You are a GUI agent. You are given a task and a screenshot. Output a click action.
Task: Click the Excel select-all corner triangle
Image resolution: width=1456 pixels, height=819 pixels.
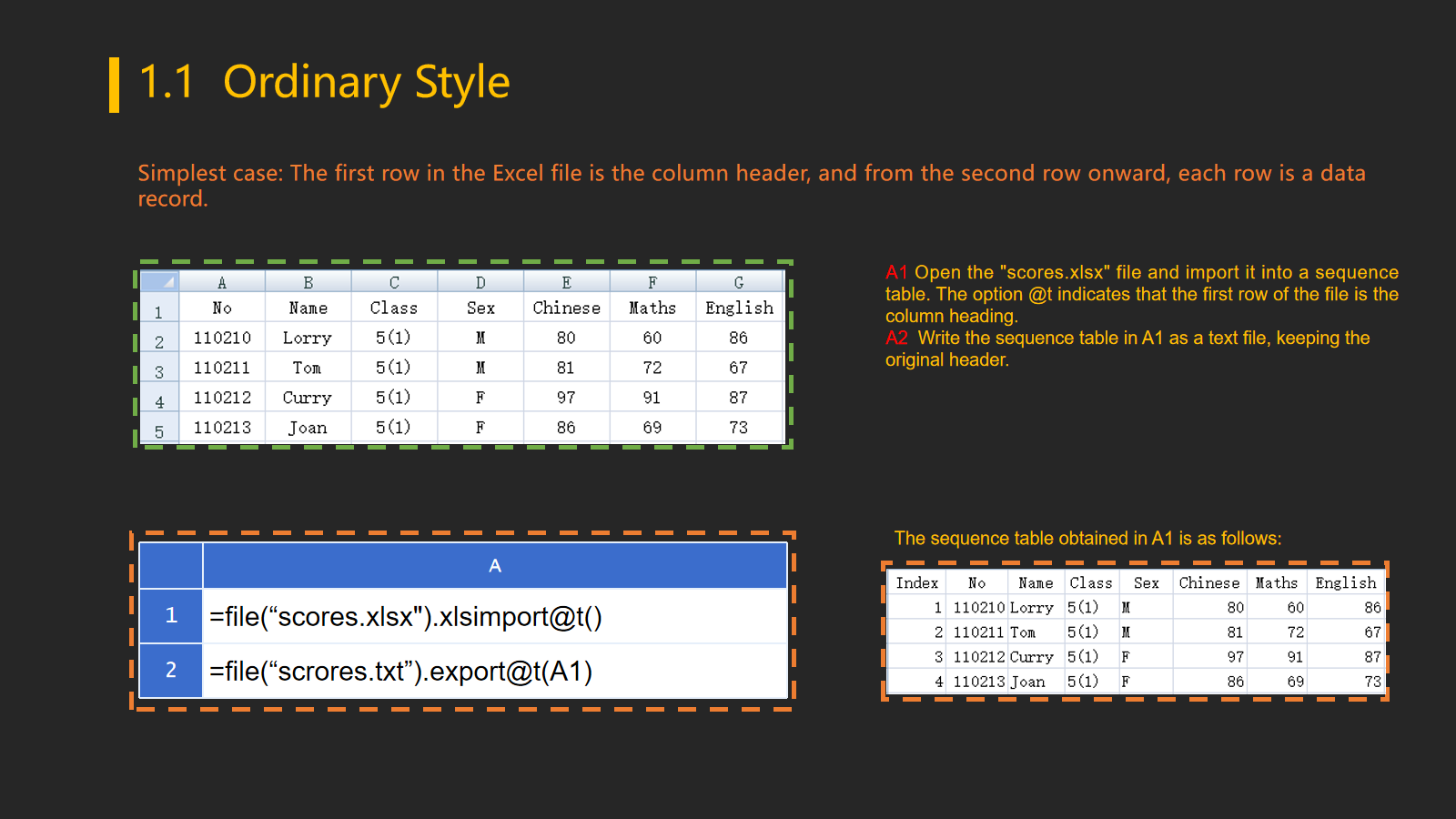pyautogui.click(x=160, y=281)
